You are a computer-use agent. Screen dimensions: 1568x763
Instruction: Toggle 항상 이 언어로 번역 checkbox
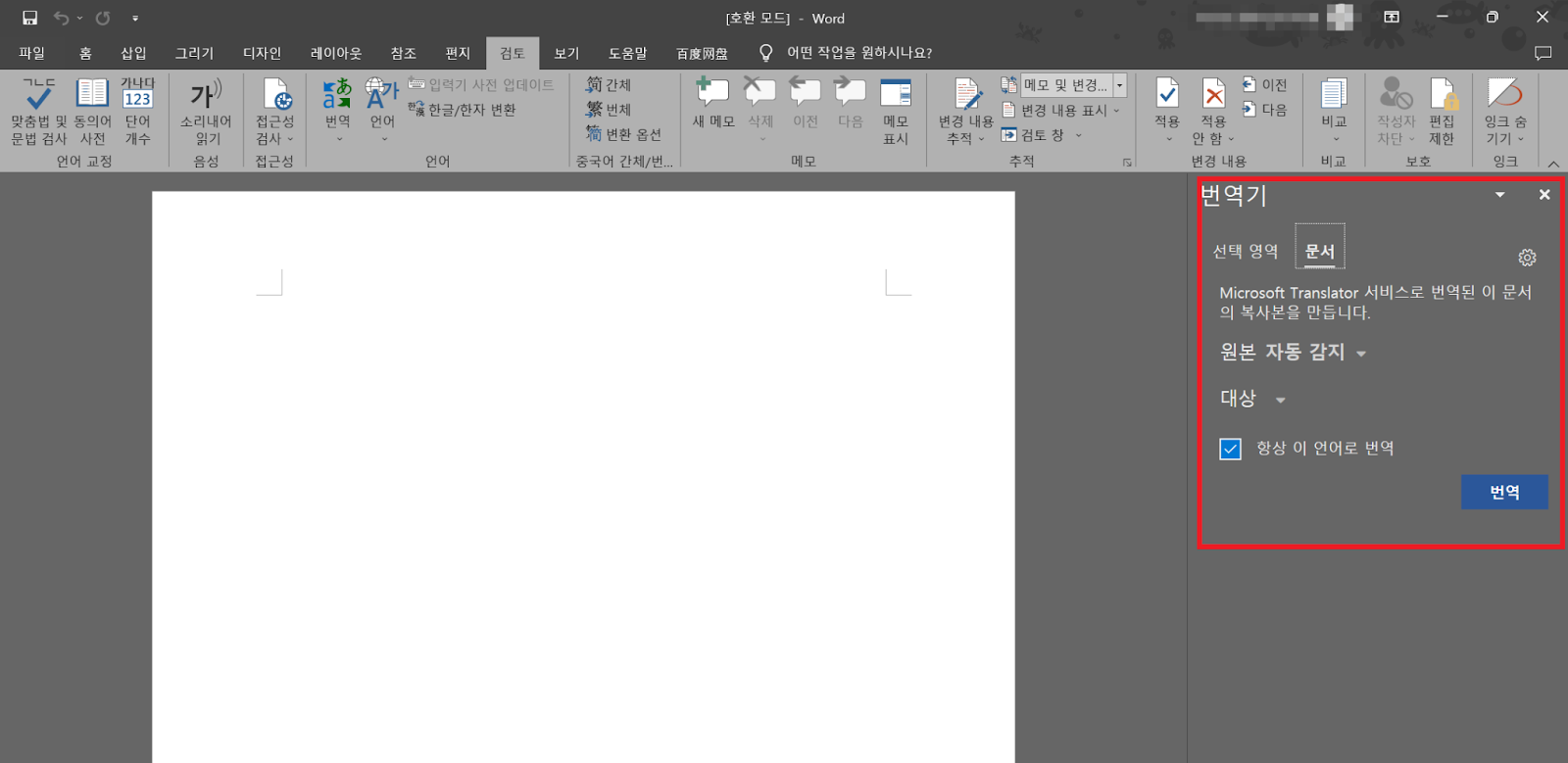[1231, 449]
